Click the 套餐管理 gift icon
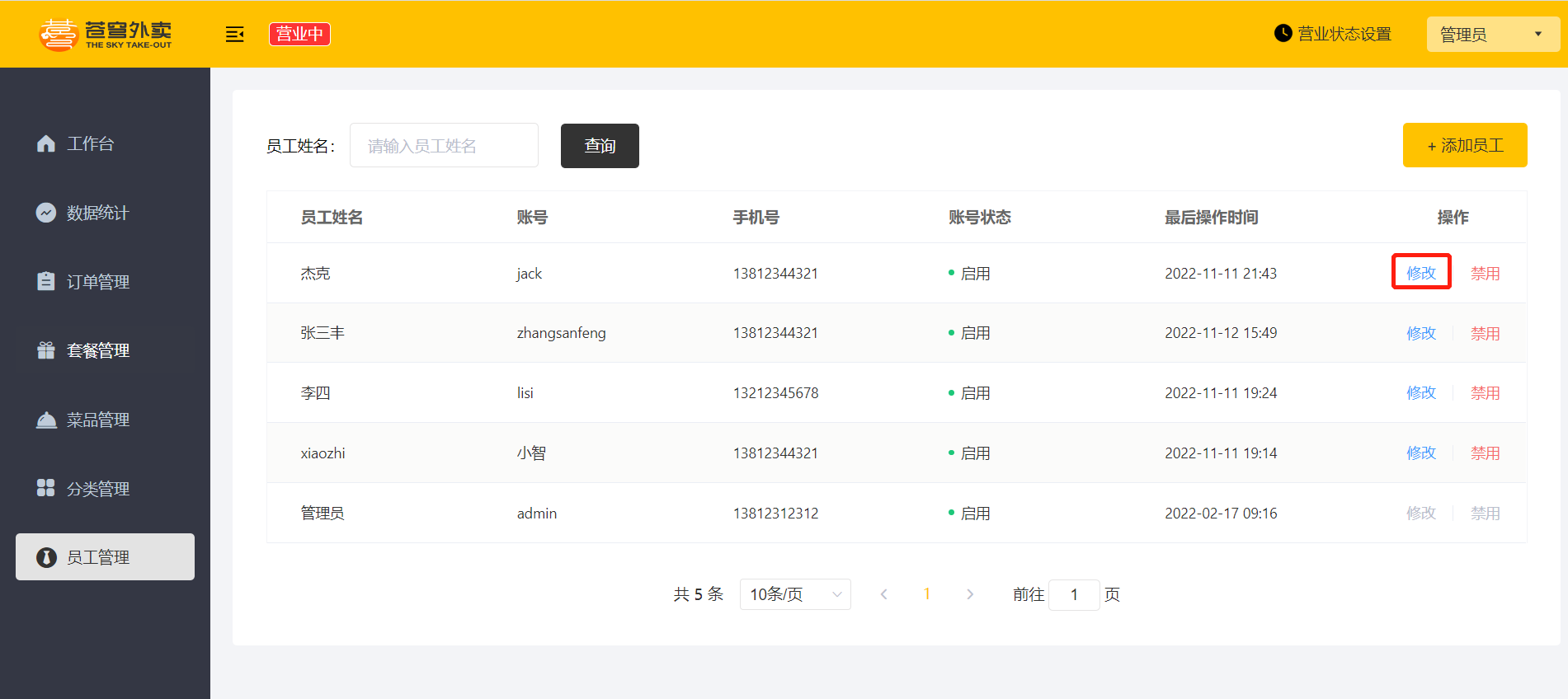The width and height of the screenshot is (1568, 699). click(x=46, y=350)
